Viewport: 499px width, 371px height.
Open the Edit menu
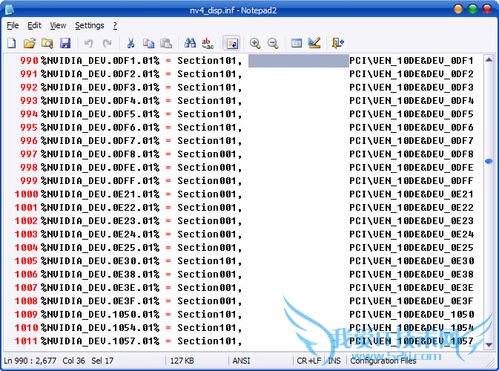[34, 26]
